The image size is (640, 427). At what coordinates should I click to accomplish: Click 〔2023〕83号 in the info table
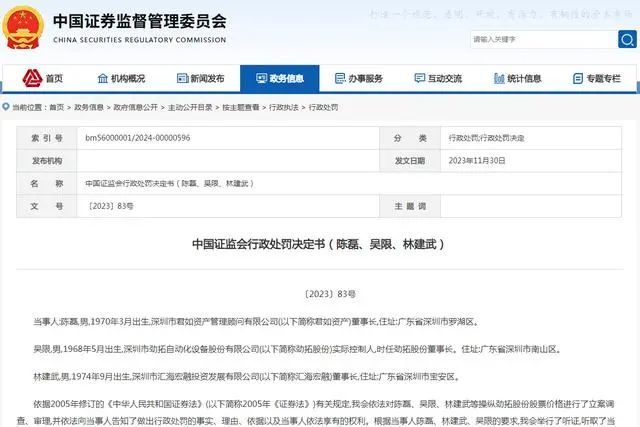[x=111, y=206]
